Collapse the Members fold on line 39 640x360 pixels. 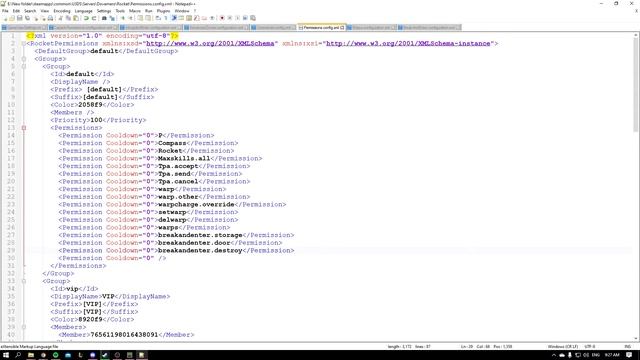point(24,327)
